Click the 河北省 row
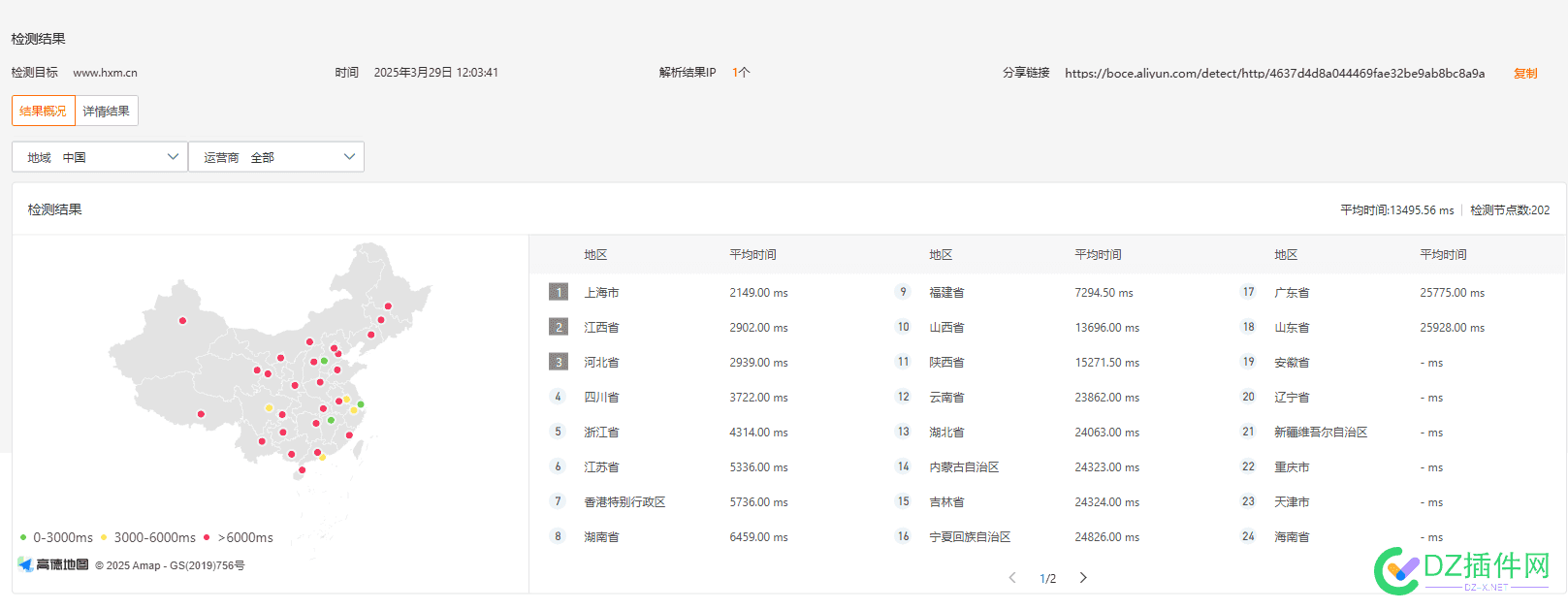Viewport: 1568px width, 610px height. [x=702, y=362]
